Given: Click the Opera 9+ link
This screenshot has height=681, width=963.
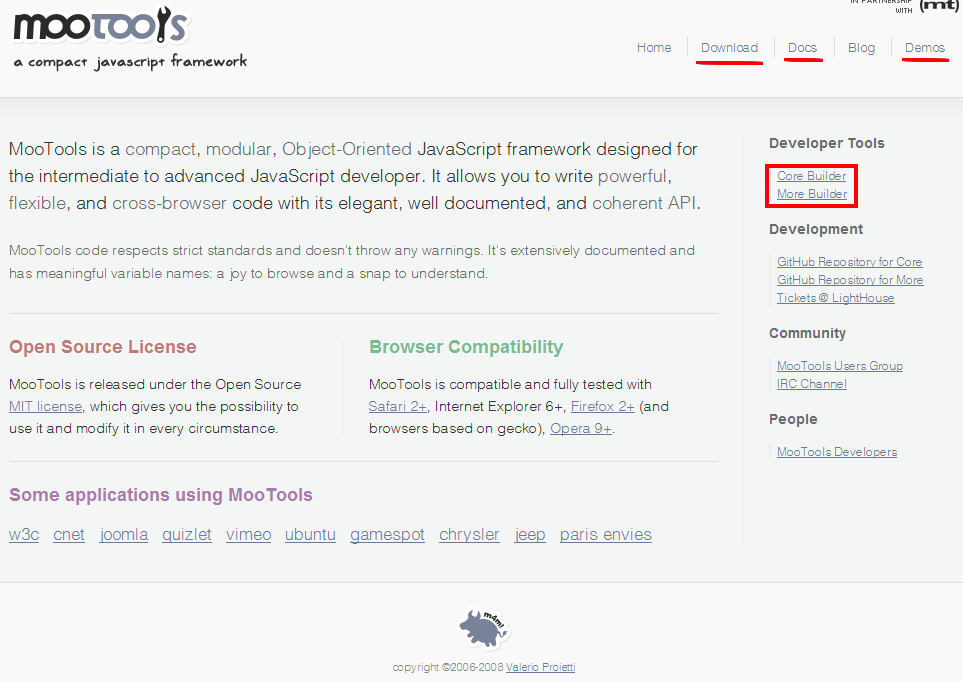Looking at the screenshot, I should point(580,429).
